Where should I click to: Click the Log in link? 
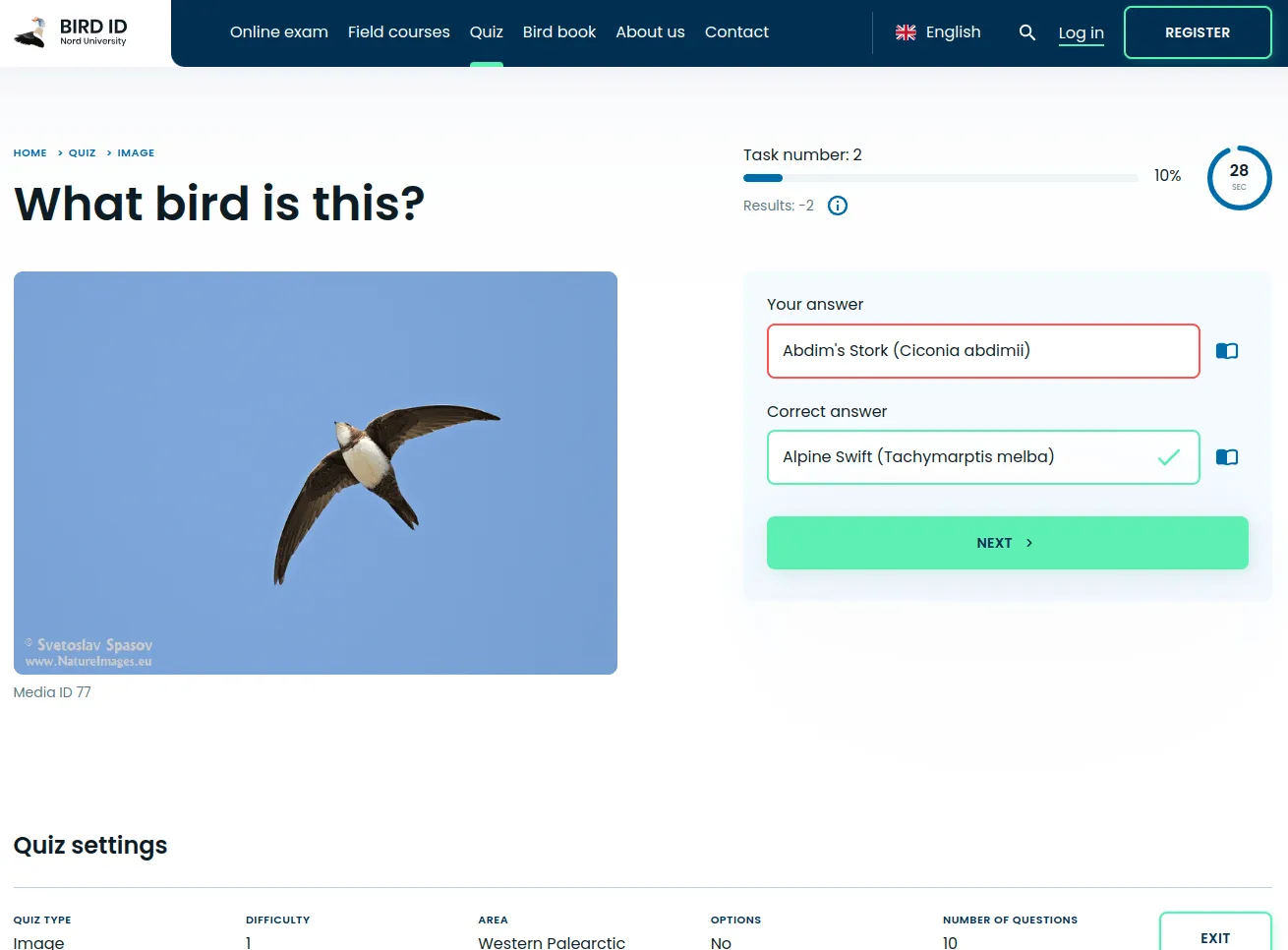point(1082,33)
